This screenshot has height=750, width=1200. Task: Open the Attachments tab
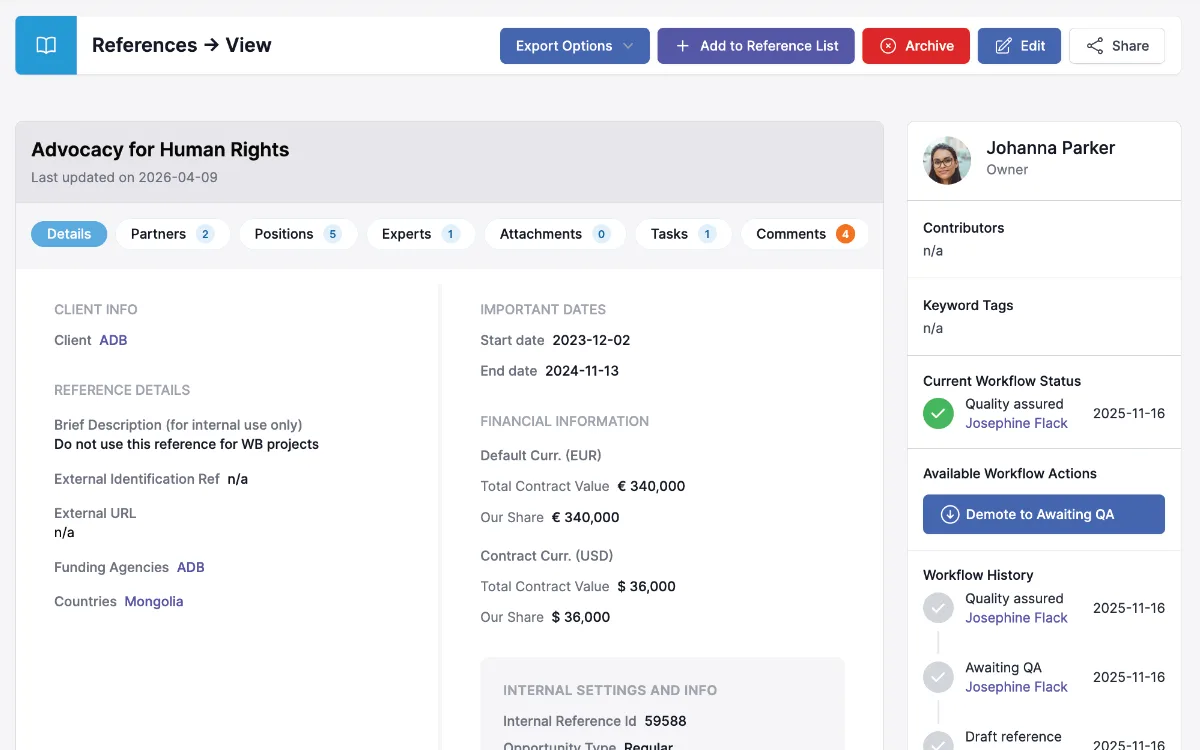[x=555, y=234]
